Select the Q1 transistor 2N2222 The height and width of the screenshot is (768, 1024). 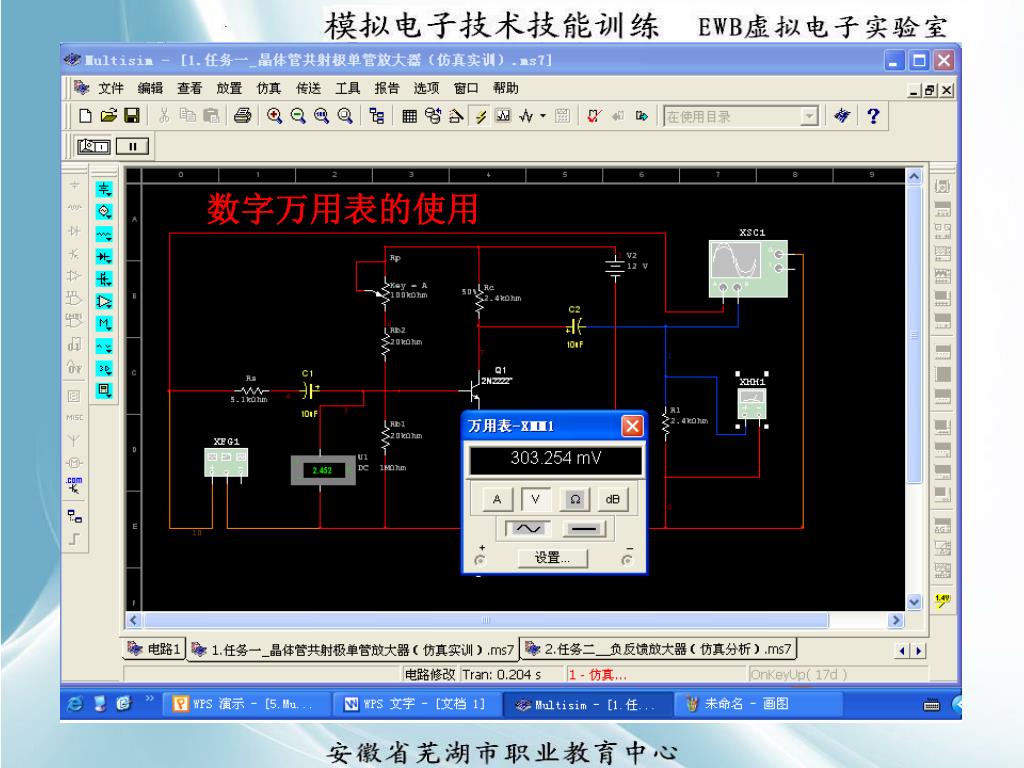[475, 390]
